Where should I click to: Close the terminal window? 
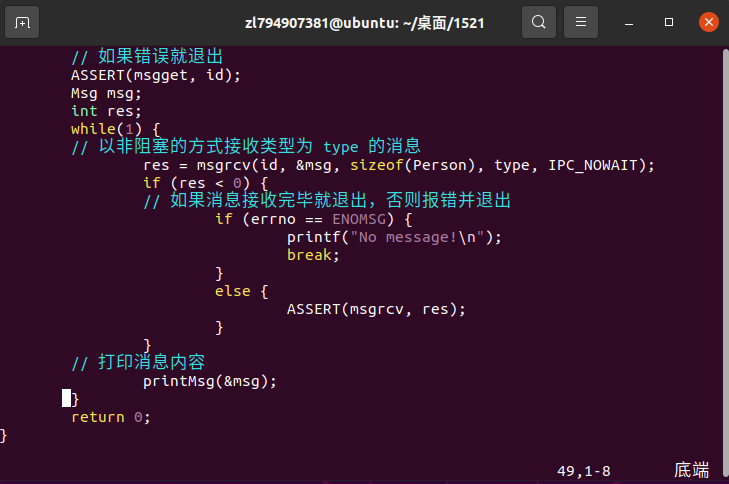click(709, 22)
